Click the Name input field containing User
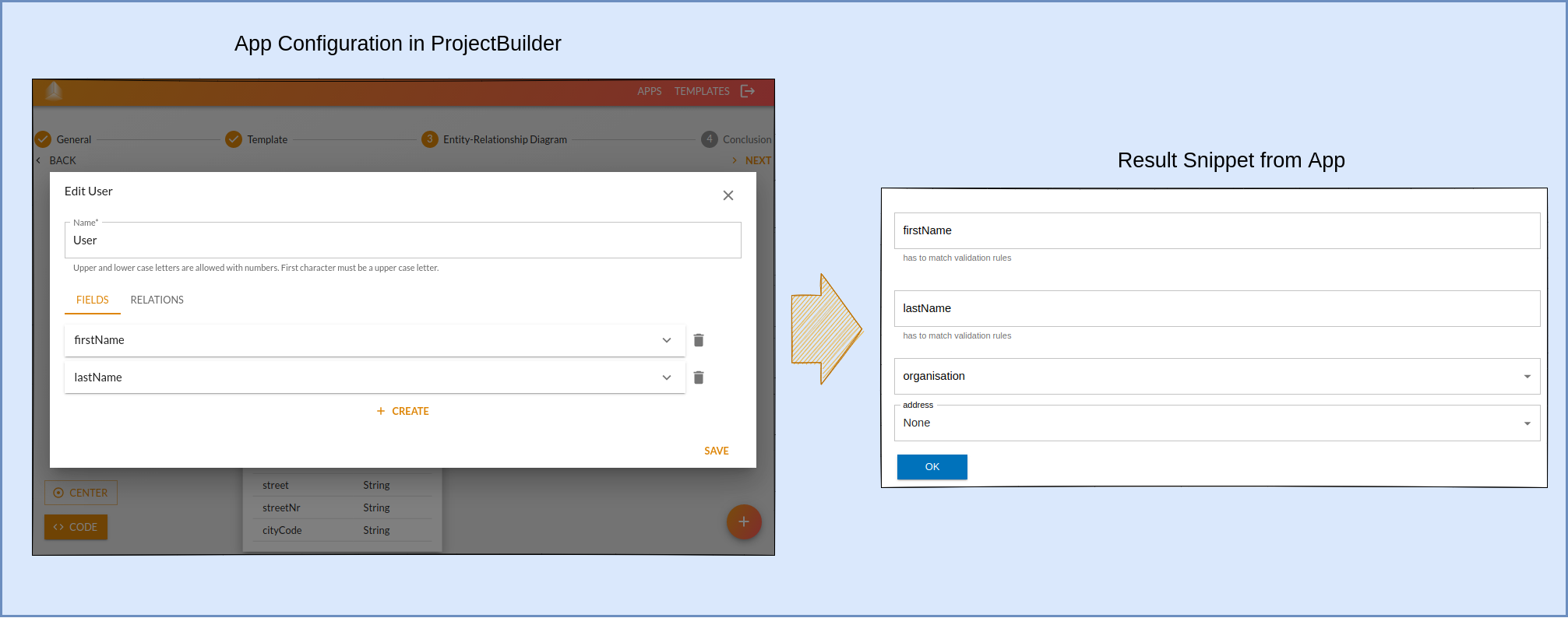 (x=403, y=241)
